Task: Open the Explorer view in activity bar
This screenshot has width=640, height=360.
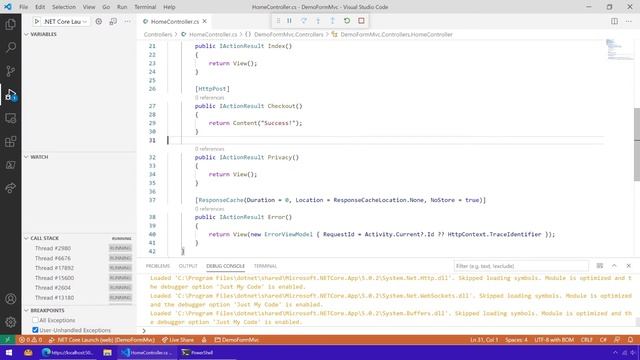Action: [x=11, y=24]
